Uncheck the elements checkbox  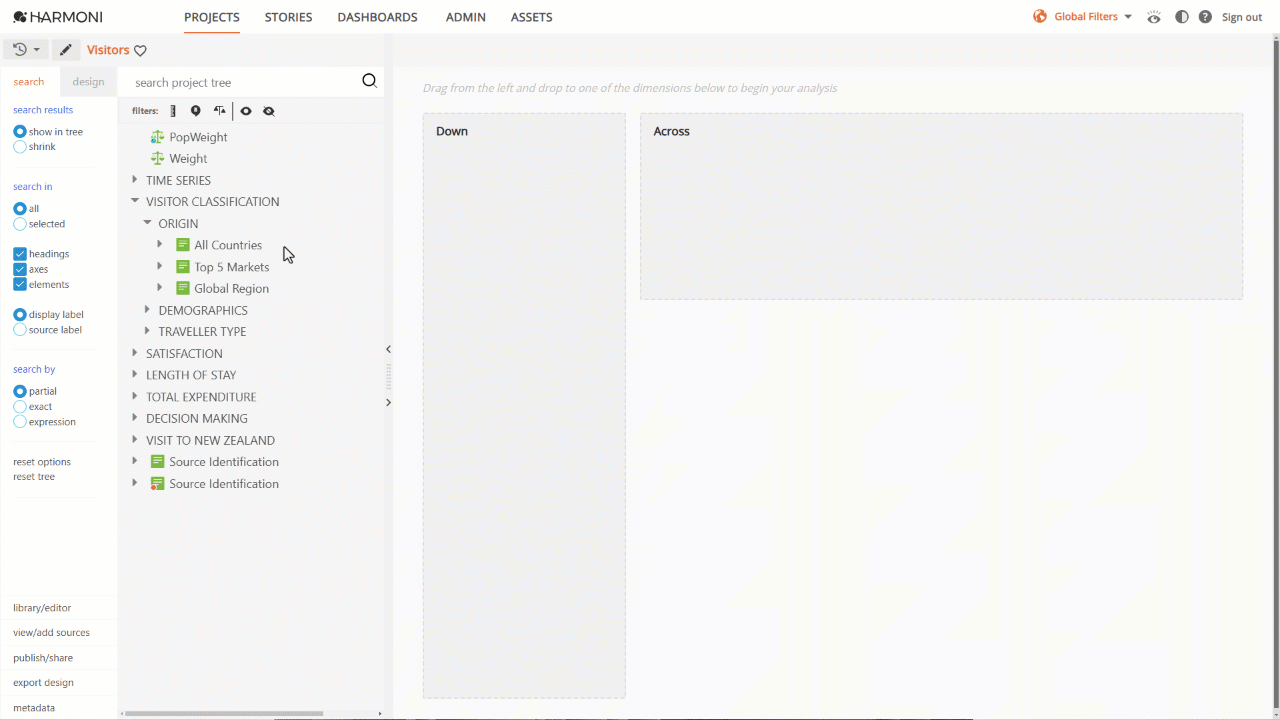coord(20,284)
